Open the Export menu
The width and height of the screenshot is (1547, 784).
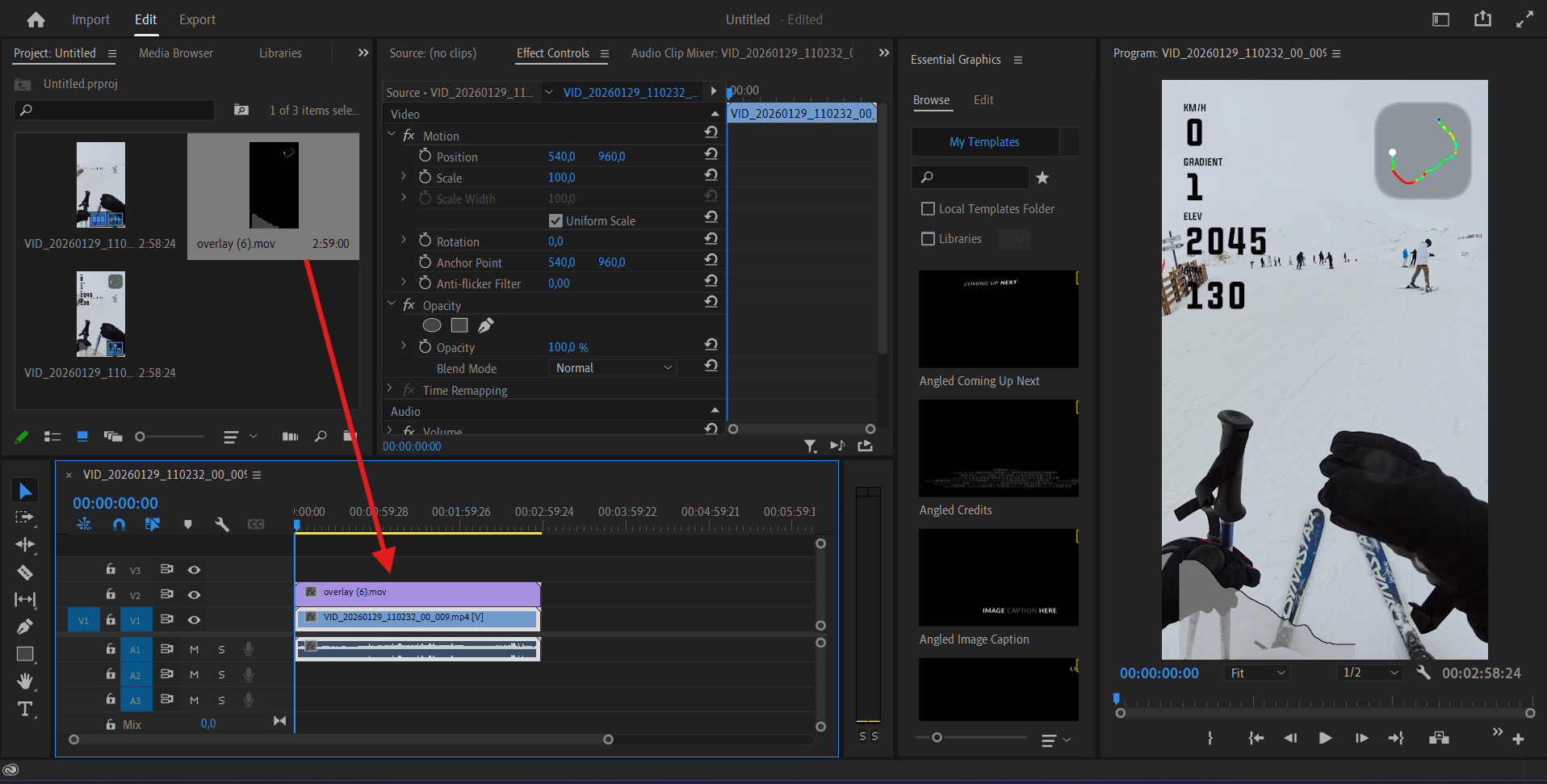[x=196, y=19]
